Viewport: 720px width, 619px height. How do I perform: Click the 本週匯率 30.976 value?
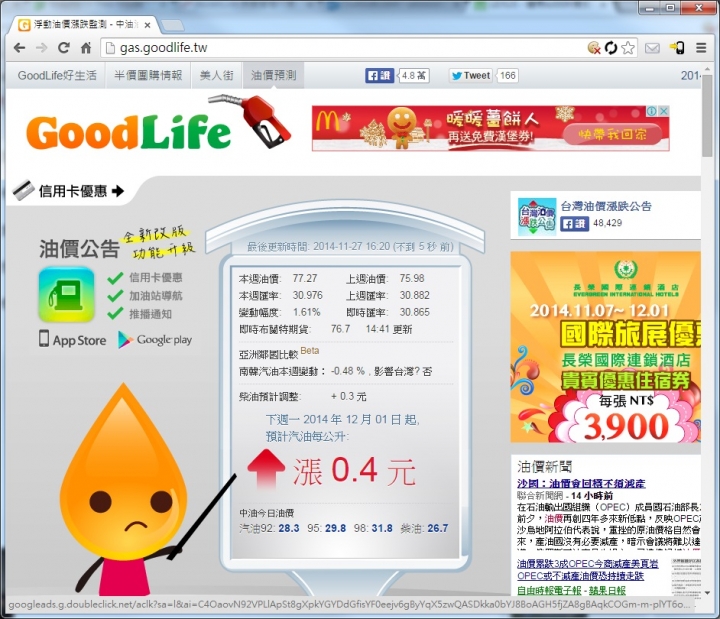(308, 295)
